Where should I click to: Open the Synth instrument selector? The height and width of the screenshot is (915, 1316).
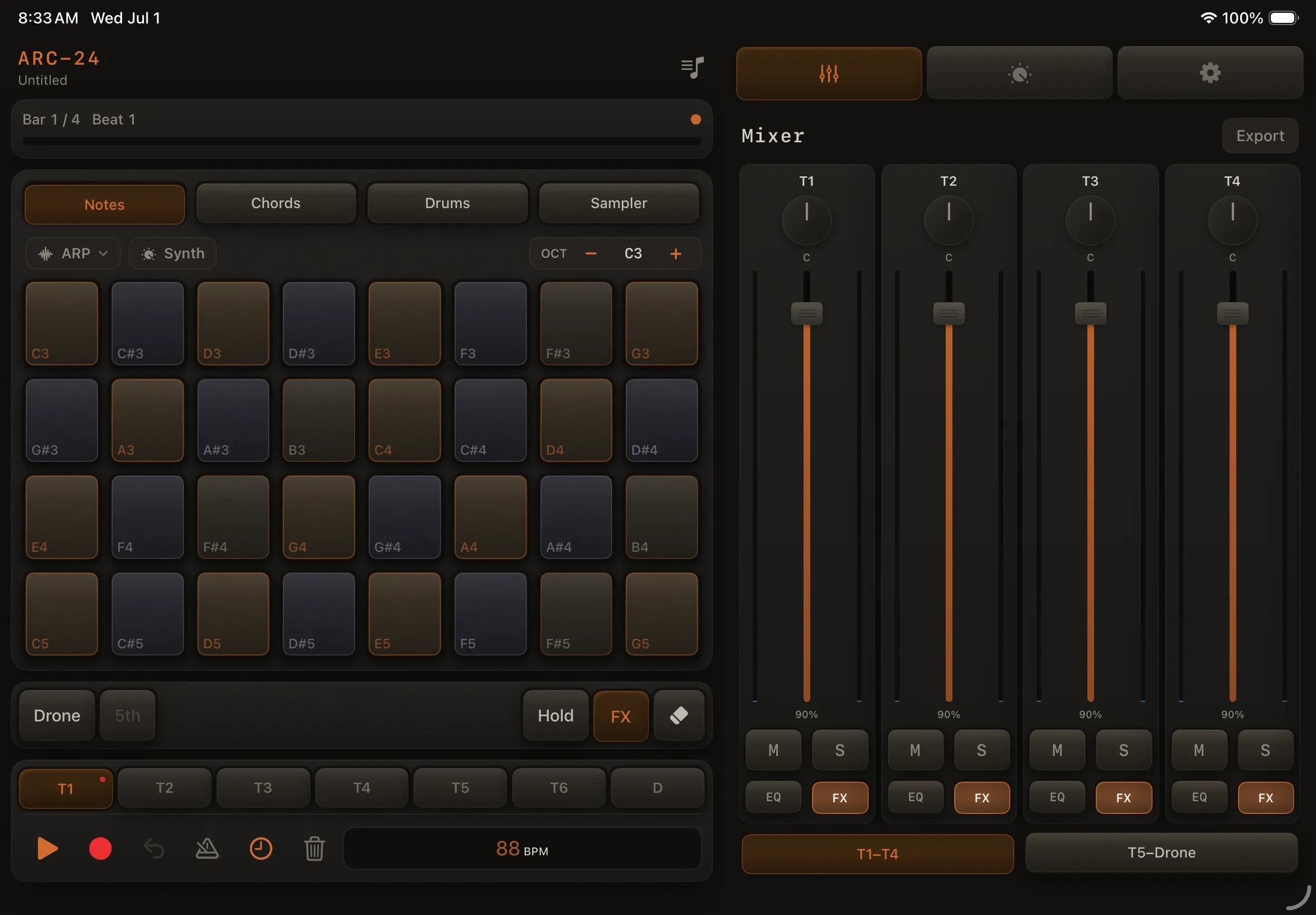[x=172, y=253]
